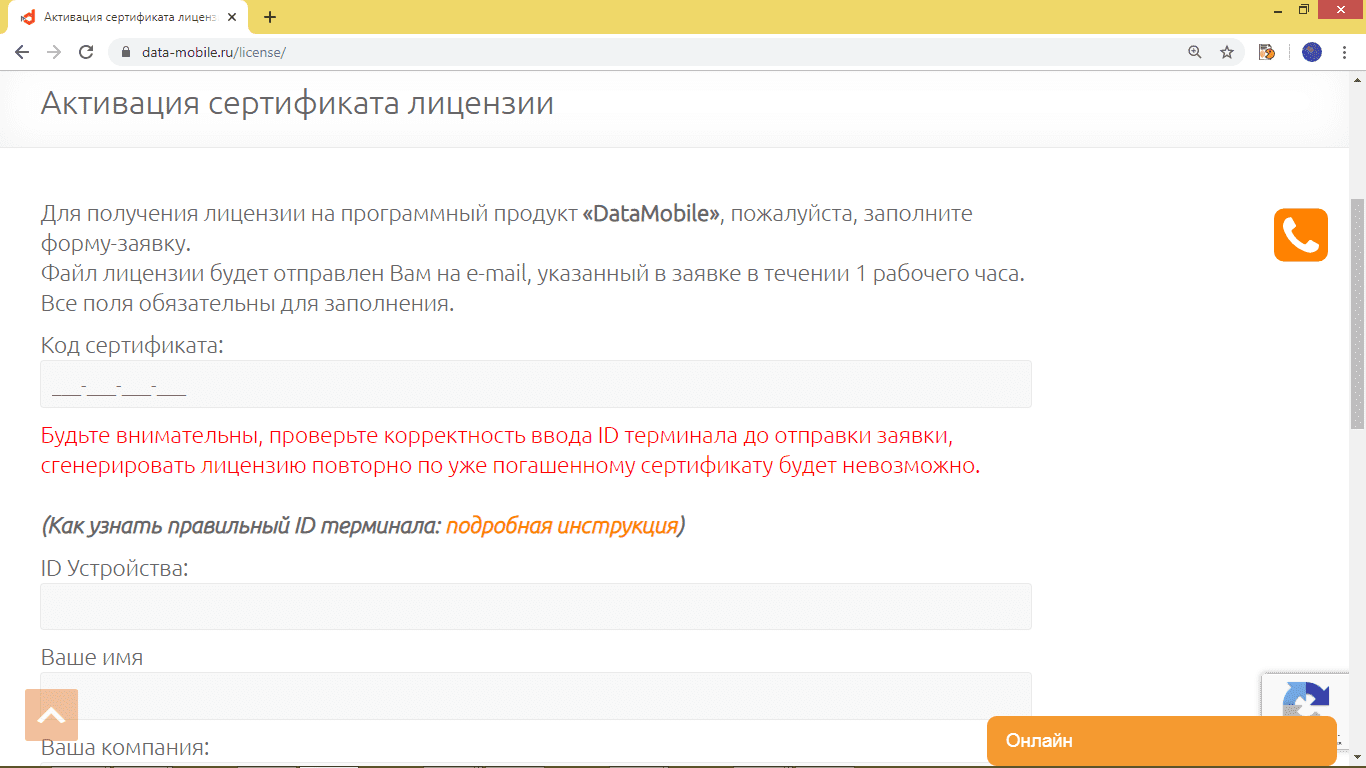1366x768 pixels.
Task: Focus the Код сертификата input field
Action: coord(536,384)
